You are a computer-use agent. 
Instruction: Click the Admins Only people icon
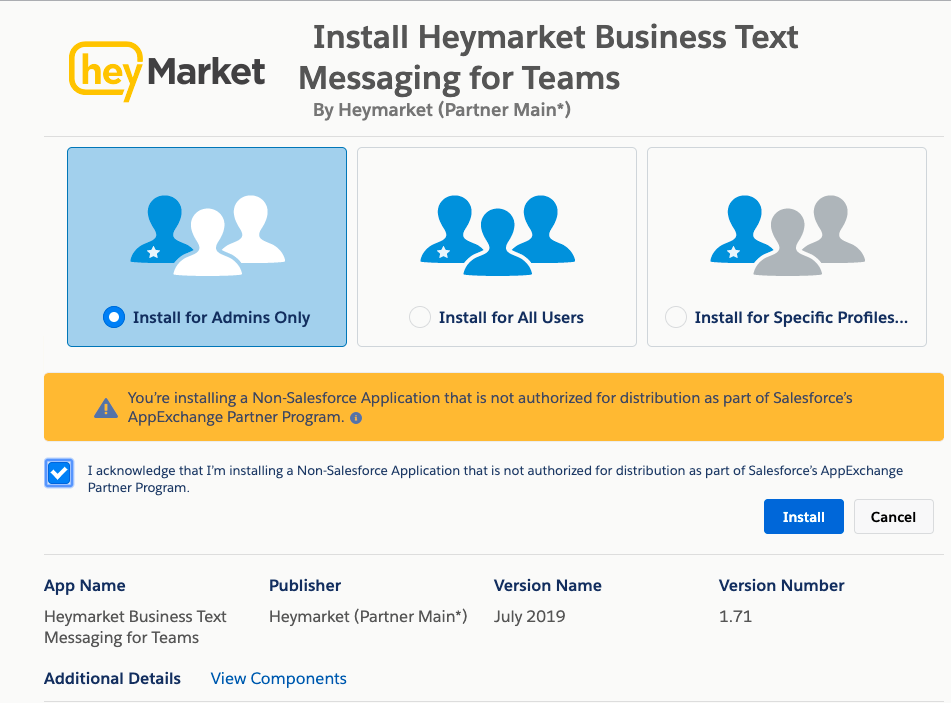coord(207,236)
